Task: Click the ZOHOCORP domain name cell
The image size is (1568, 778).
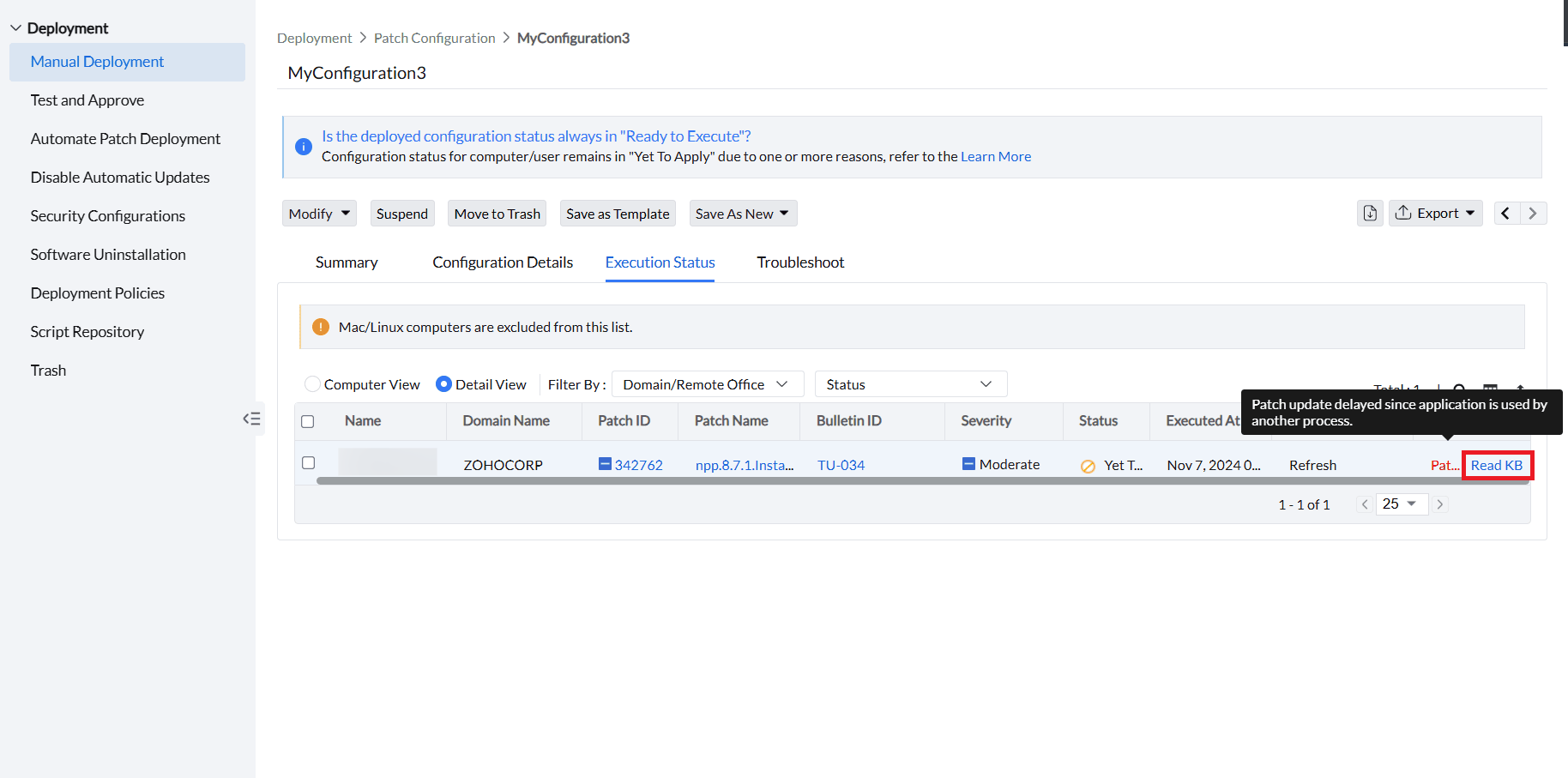Action: tap(504, 465)
